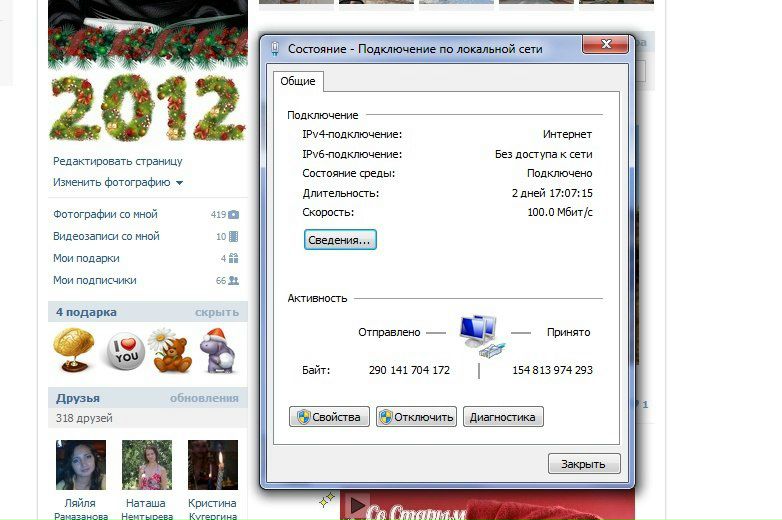Click the teddy bear with daisy gift
The image size is (782, 520).
click(x=170, y=350)
